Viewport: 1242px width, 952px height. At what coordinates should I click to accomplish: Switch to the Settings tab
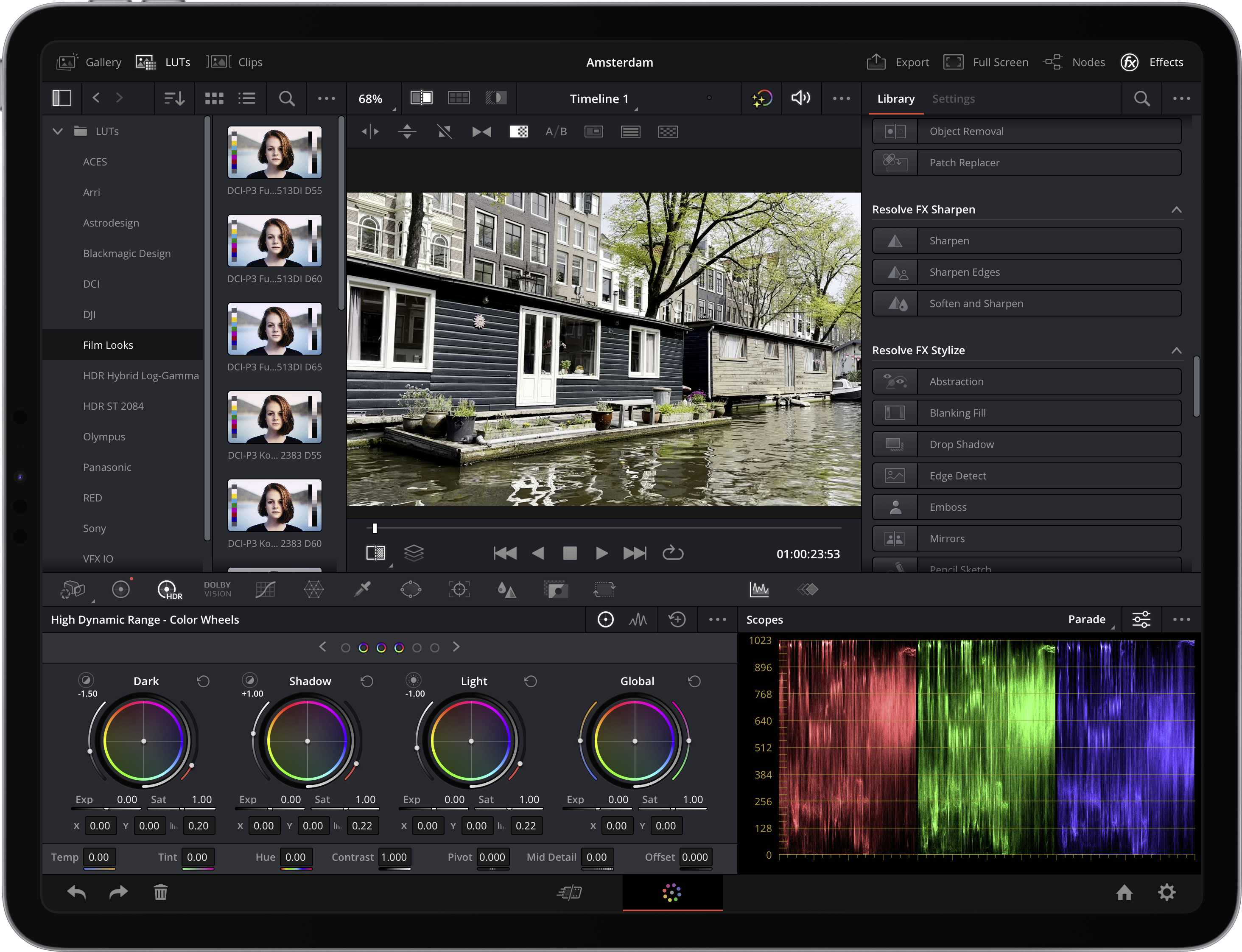(x=953, y=98)
